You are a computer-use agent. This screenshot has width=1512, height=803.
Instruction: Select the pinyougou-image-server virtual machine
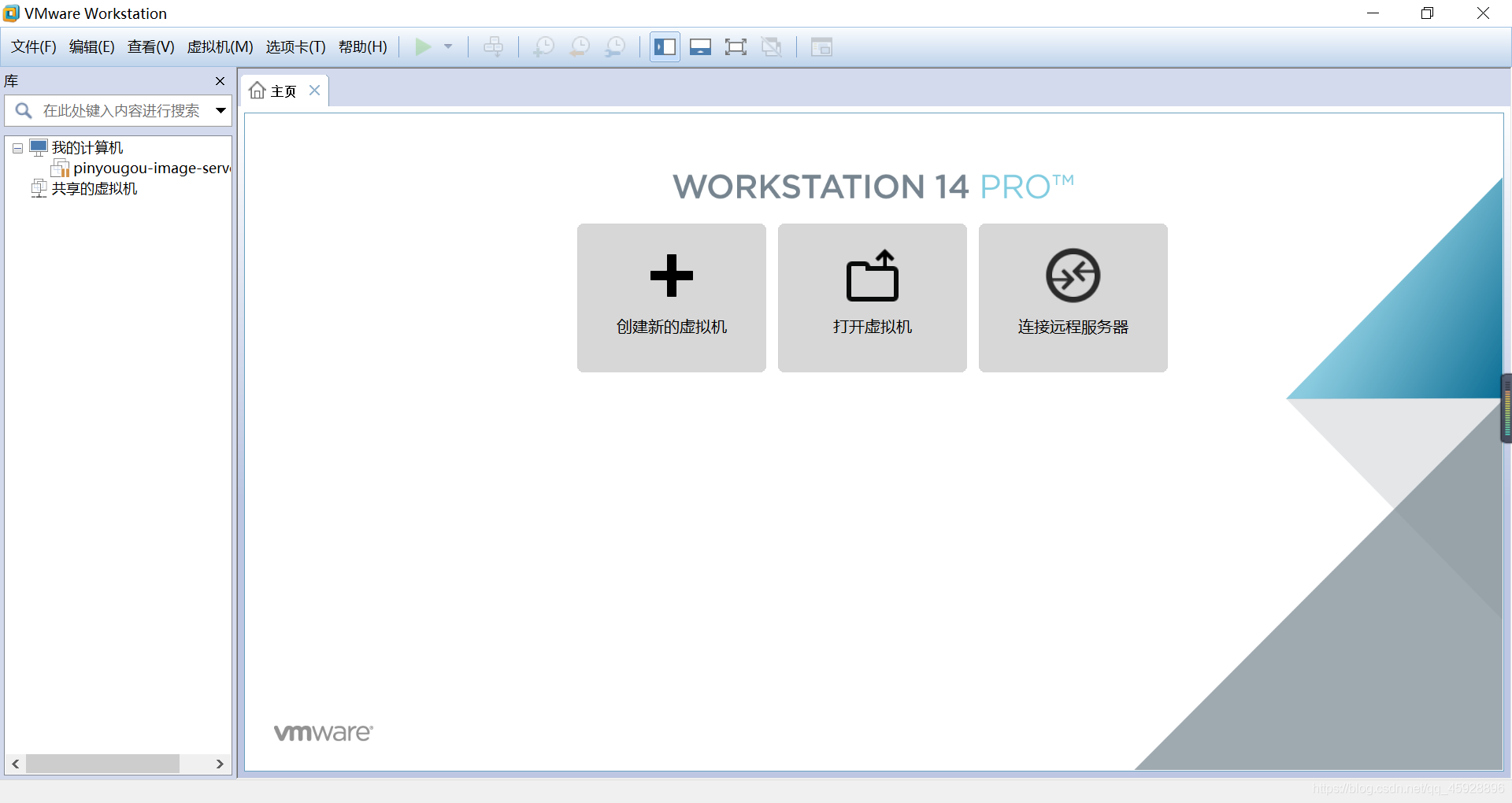152,168
